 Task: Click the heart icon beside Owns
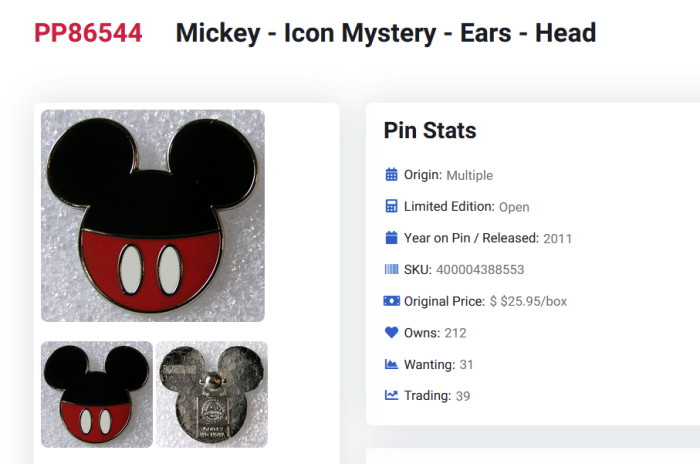[x=392, y=333]
